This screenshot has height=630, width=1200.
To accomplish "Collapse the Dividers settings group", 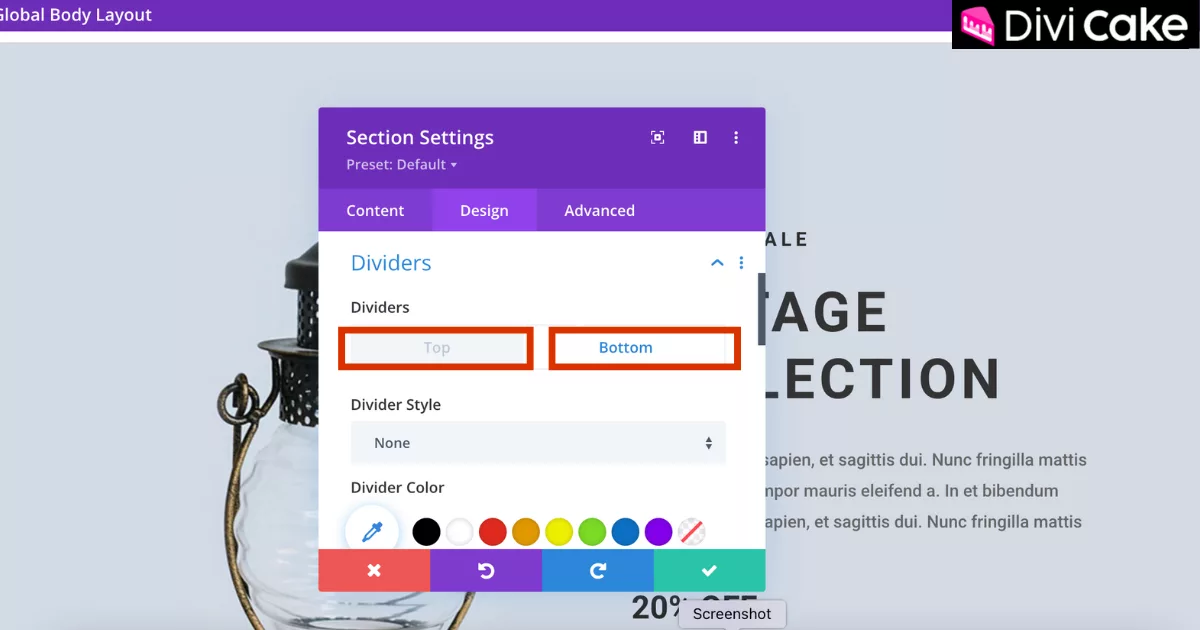I will 716,263.
